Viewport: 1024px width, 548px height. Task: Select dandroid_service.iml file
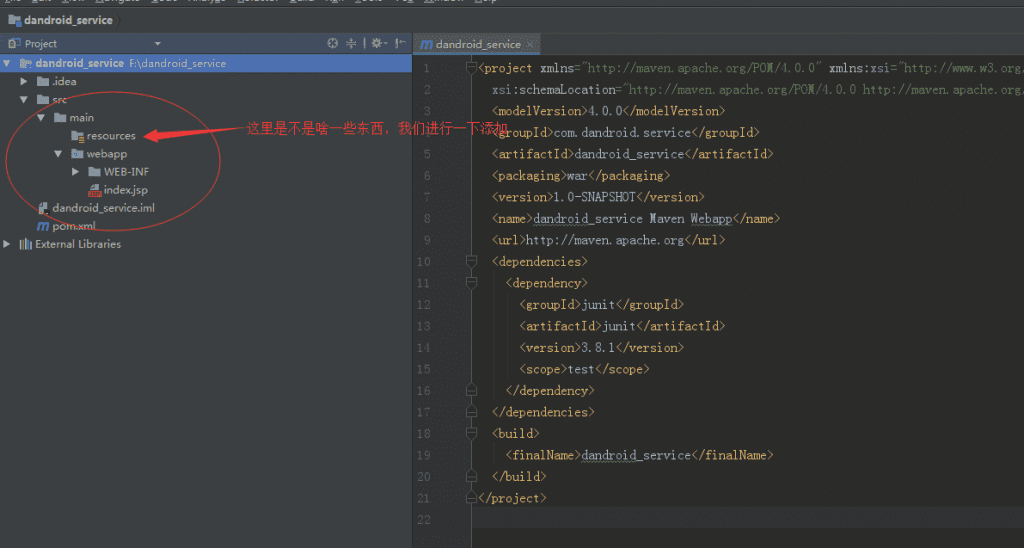click(x=103, y=208)
